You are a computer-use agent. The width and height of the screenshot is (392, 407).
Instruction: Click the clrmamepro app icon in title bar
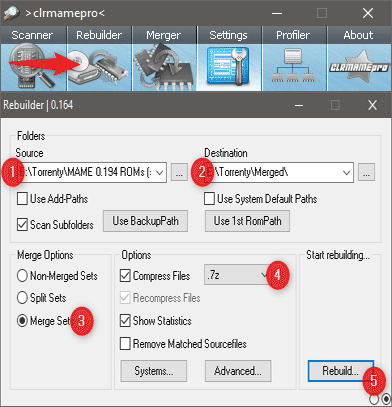tap(11, 13)
